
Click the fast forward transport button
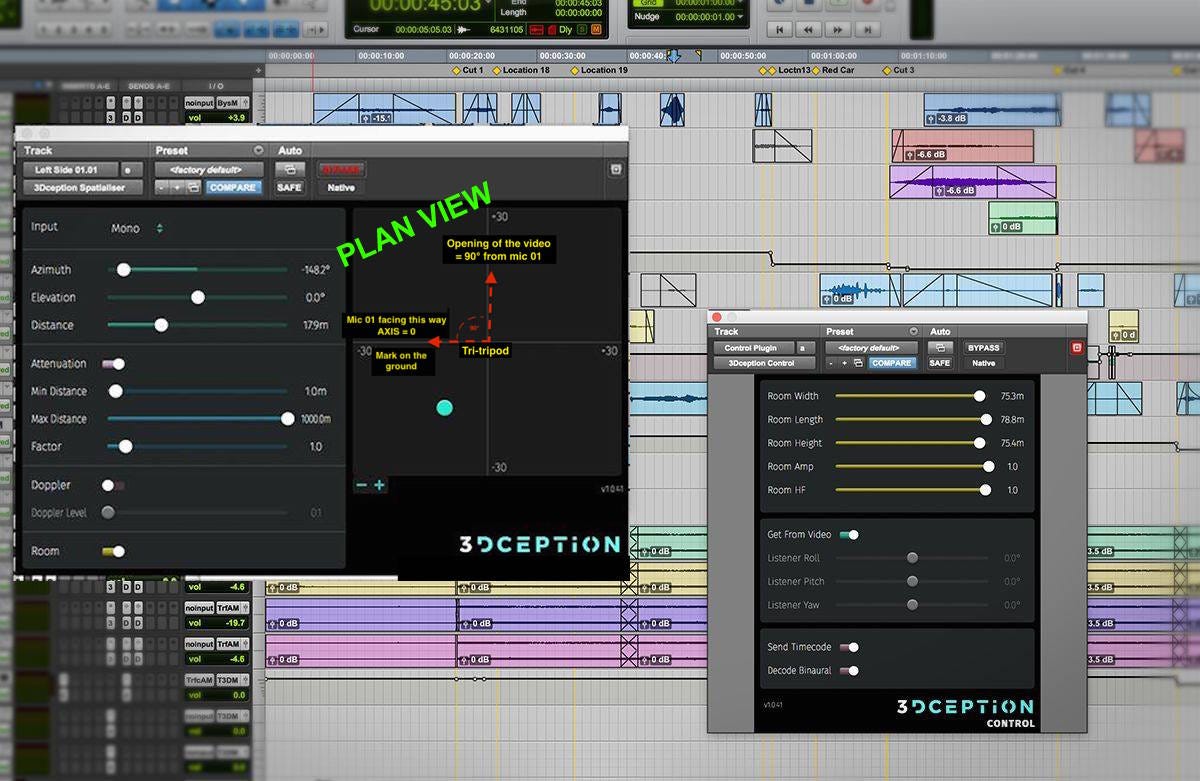point(838,30)
